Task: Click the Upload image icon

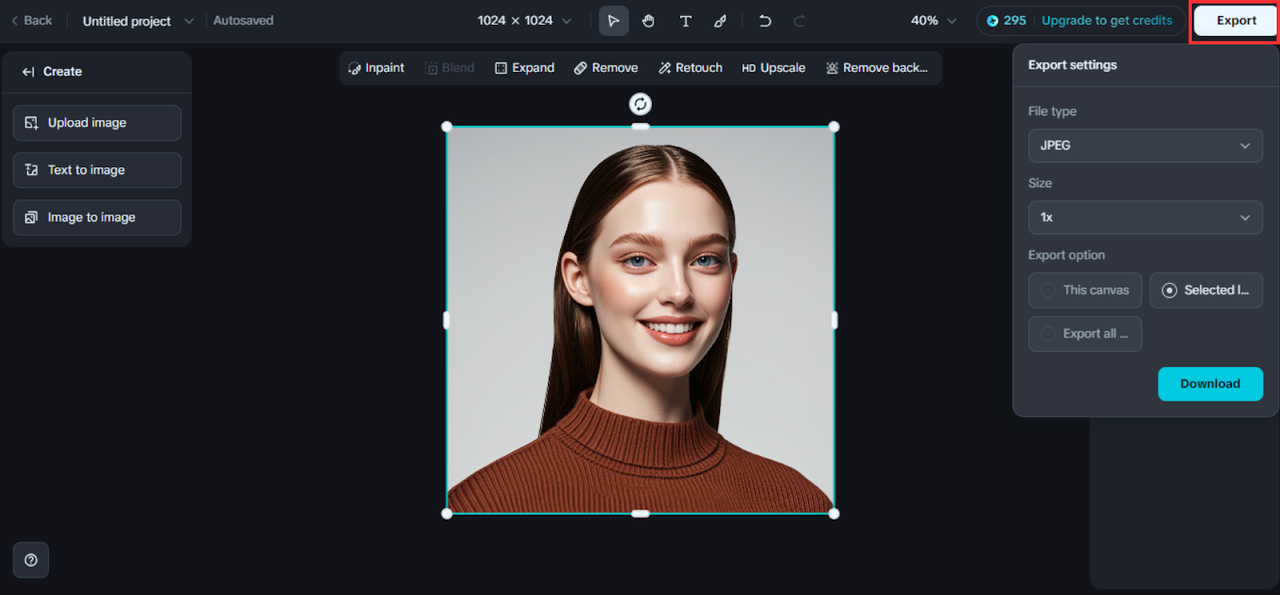Action: [31, 123]
